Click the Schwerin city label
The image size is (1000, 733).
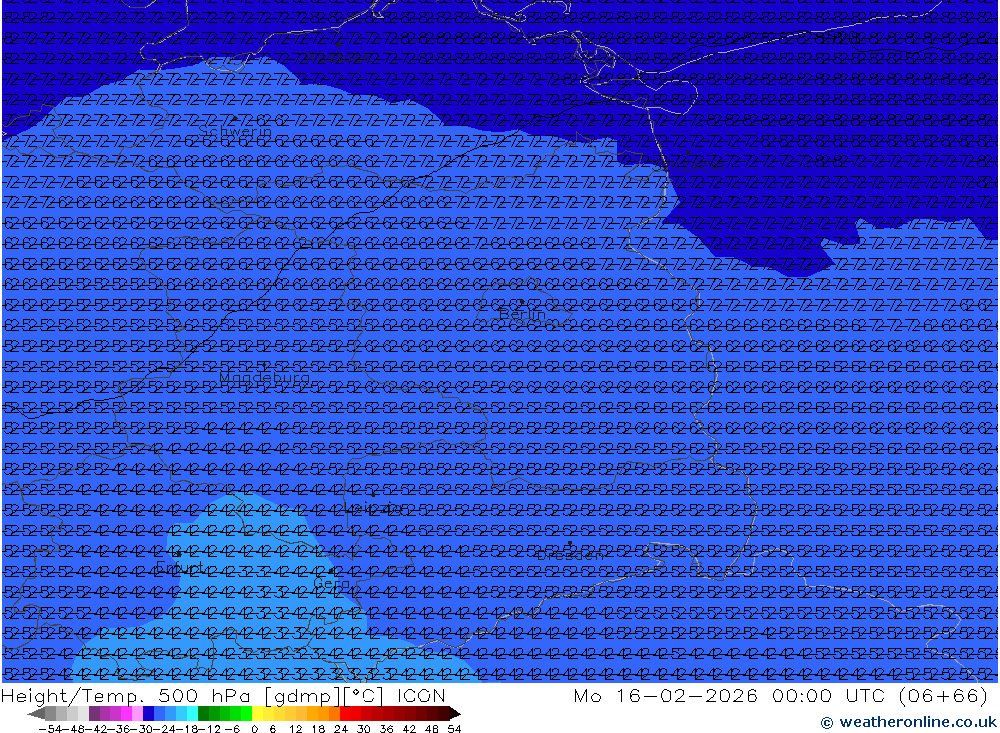pyautogui.click(x=235, y=131)
